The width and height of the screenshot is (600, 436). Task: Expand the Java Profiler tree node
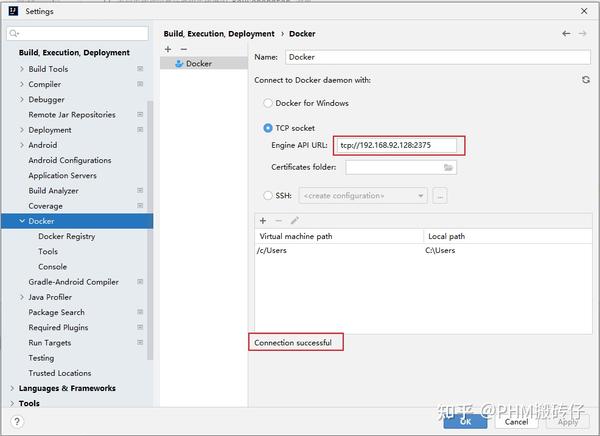coord(22,297)
